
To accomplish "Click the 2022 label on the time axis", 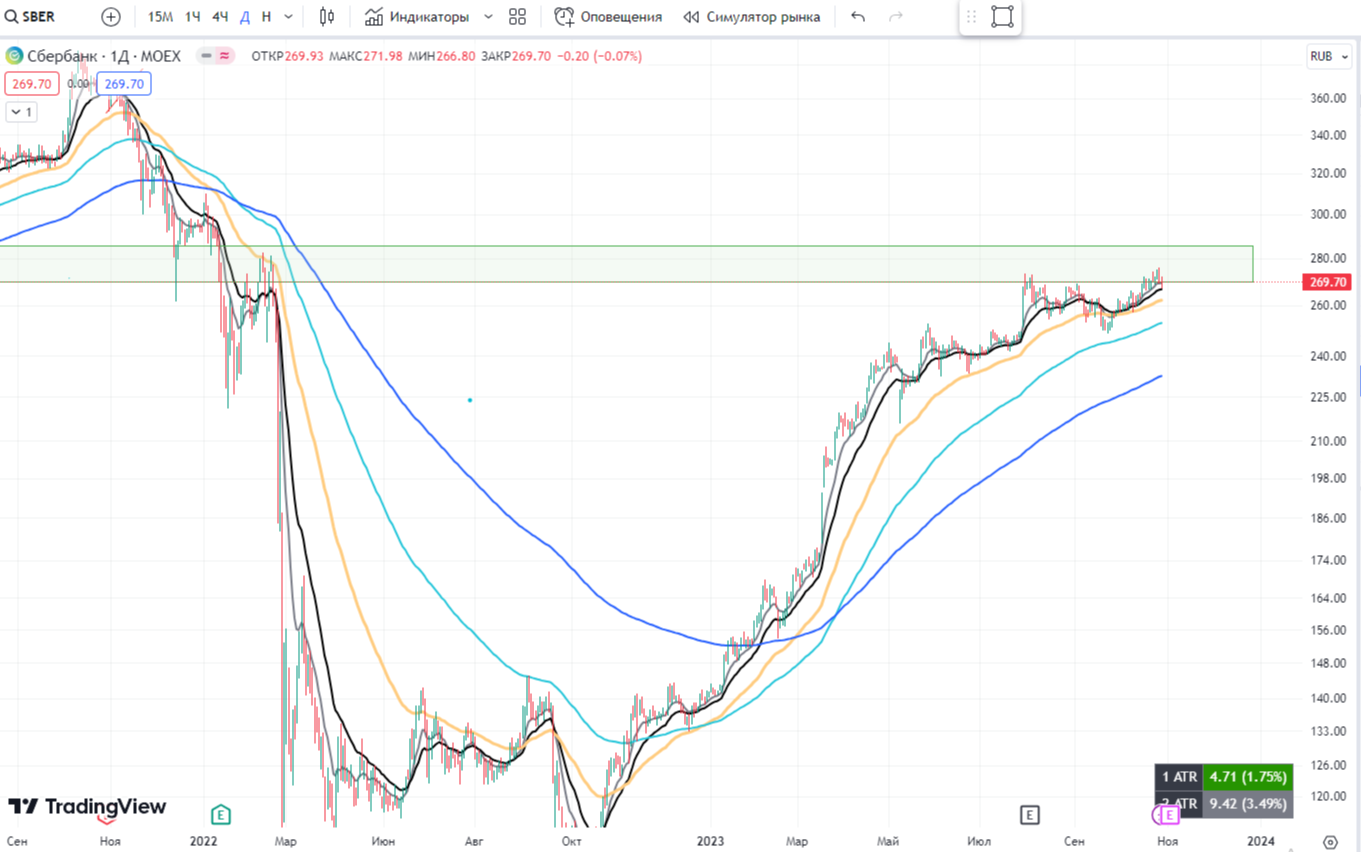I will point(204,842).
